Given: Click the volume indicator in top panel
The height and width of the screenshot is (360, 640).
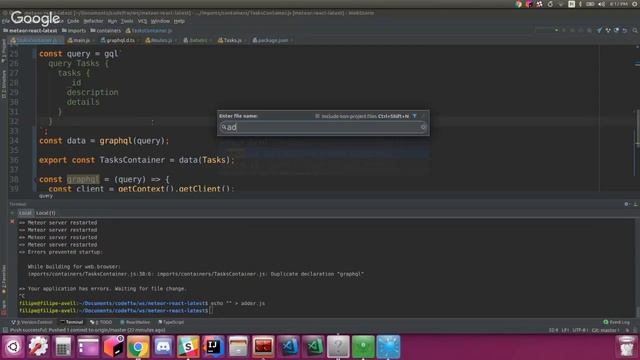Looking at the screenshot, I should 601,4.
